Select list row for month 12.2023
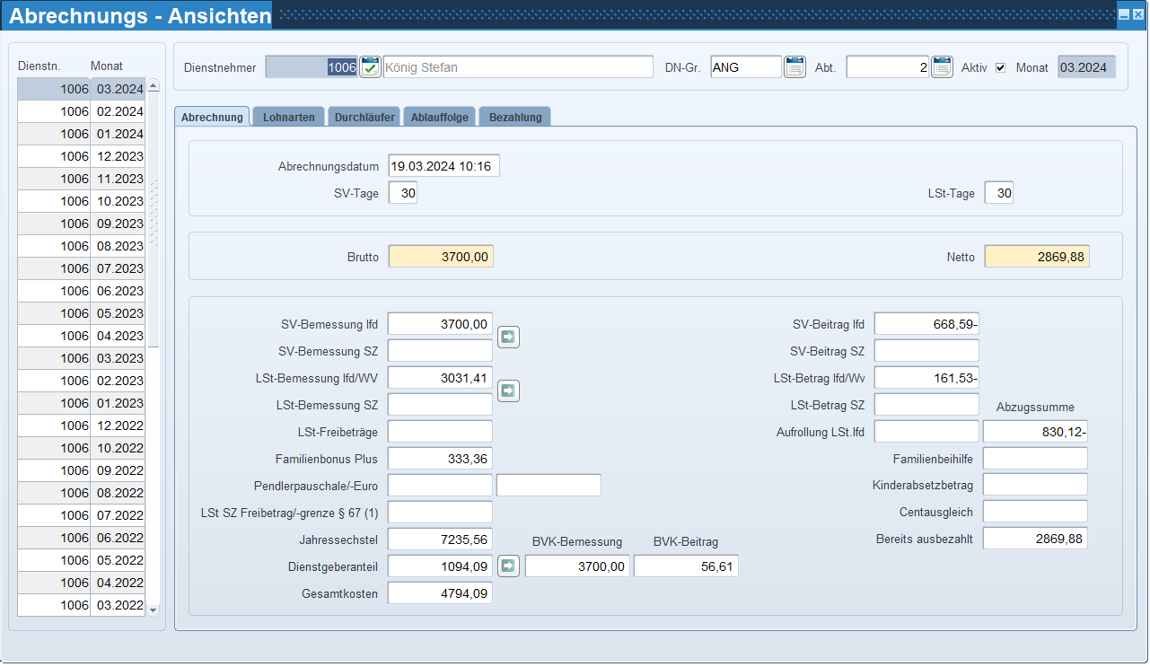The height and width of the screenshot is (667, 1150). click(81, 156)
